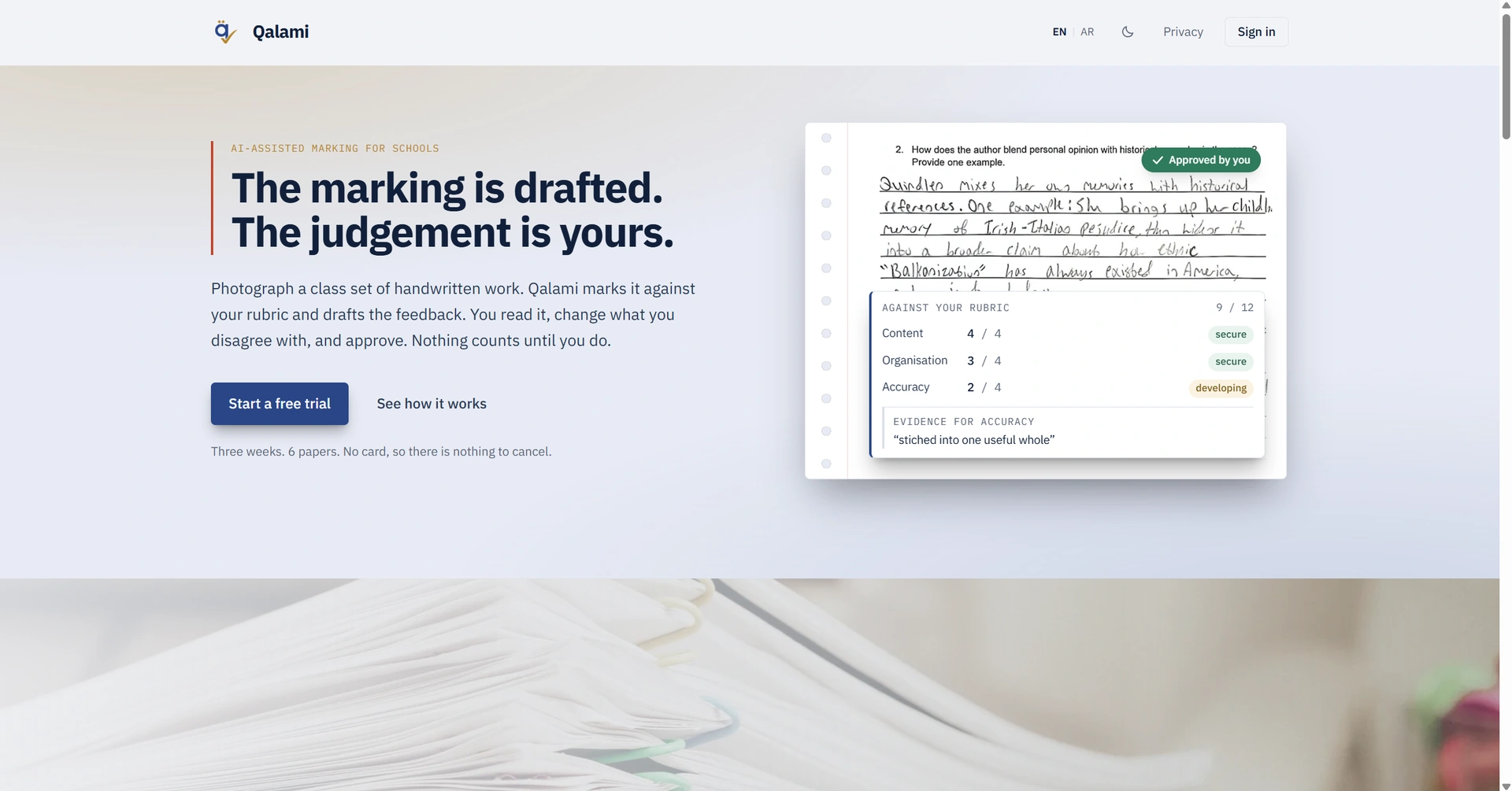1512x791 pixels.
Task: Click the Approved by you badge
Action: click(1201, 160)
